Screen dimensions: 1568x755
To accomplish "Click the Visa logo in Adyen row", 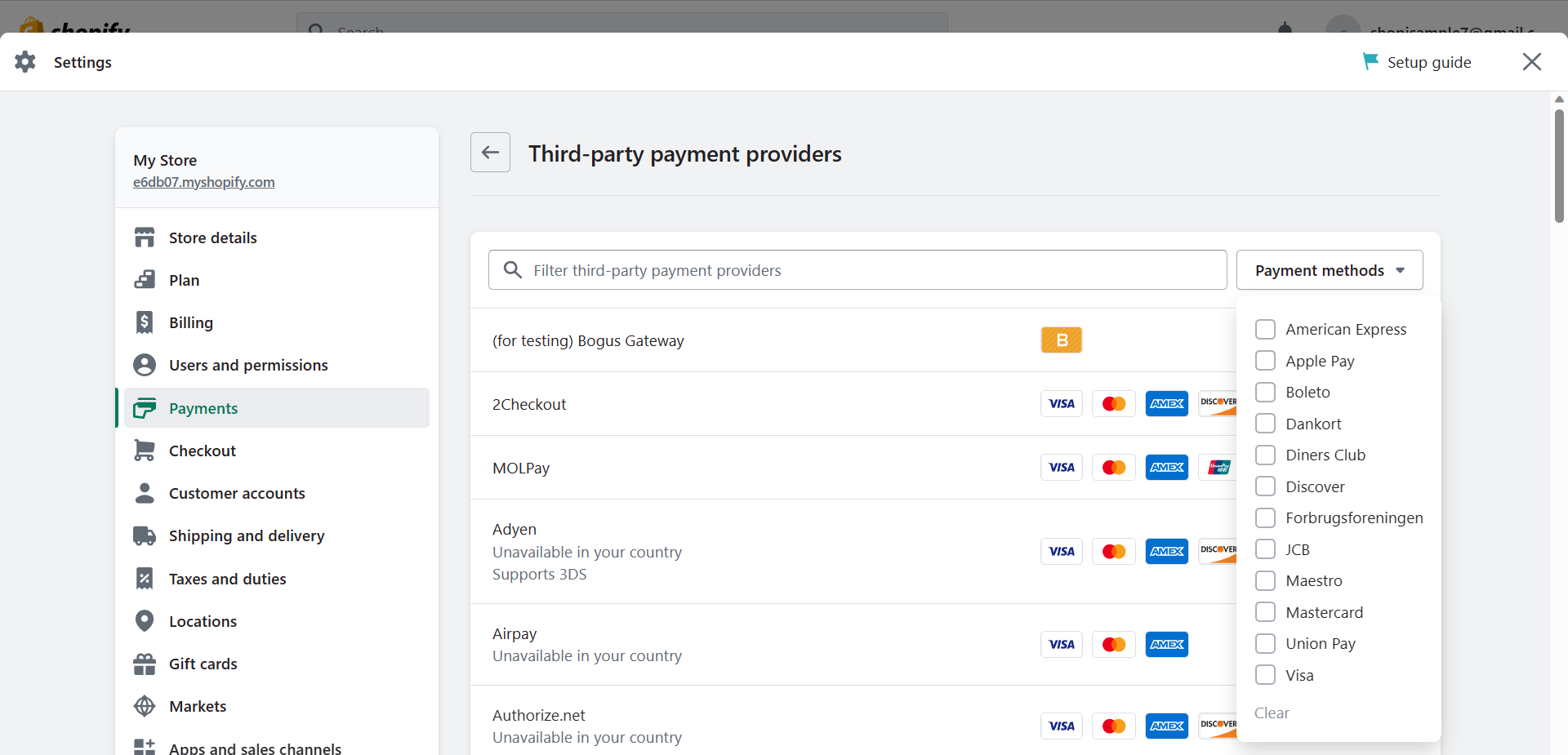I will pos(1062,552).
